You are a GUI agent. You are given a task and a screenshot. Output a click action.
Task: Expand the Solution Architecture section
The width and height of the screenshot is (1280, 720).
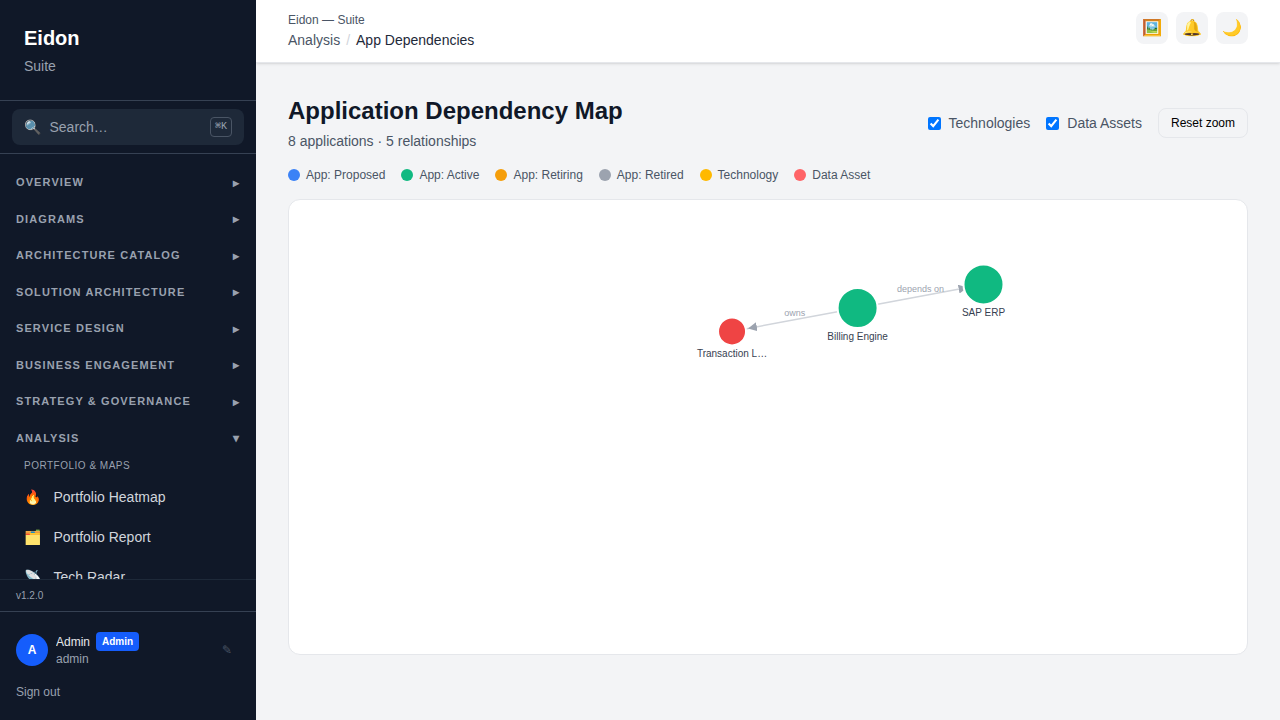[128, 292]
